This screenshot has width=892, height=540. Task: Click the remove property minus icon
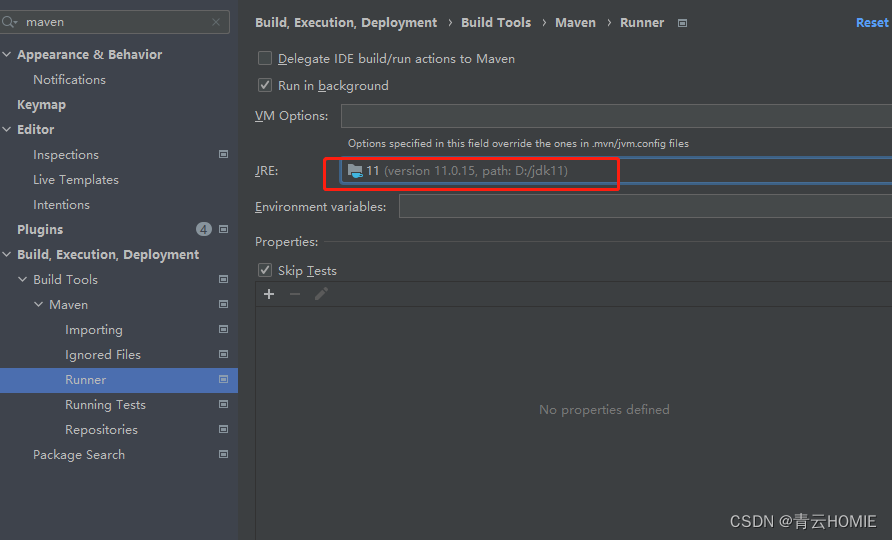tap(295, 294)
